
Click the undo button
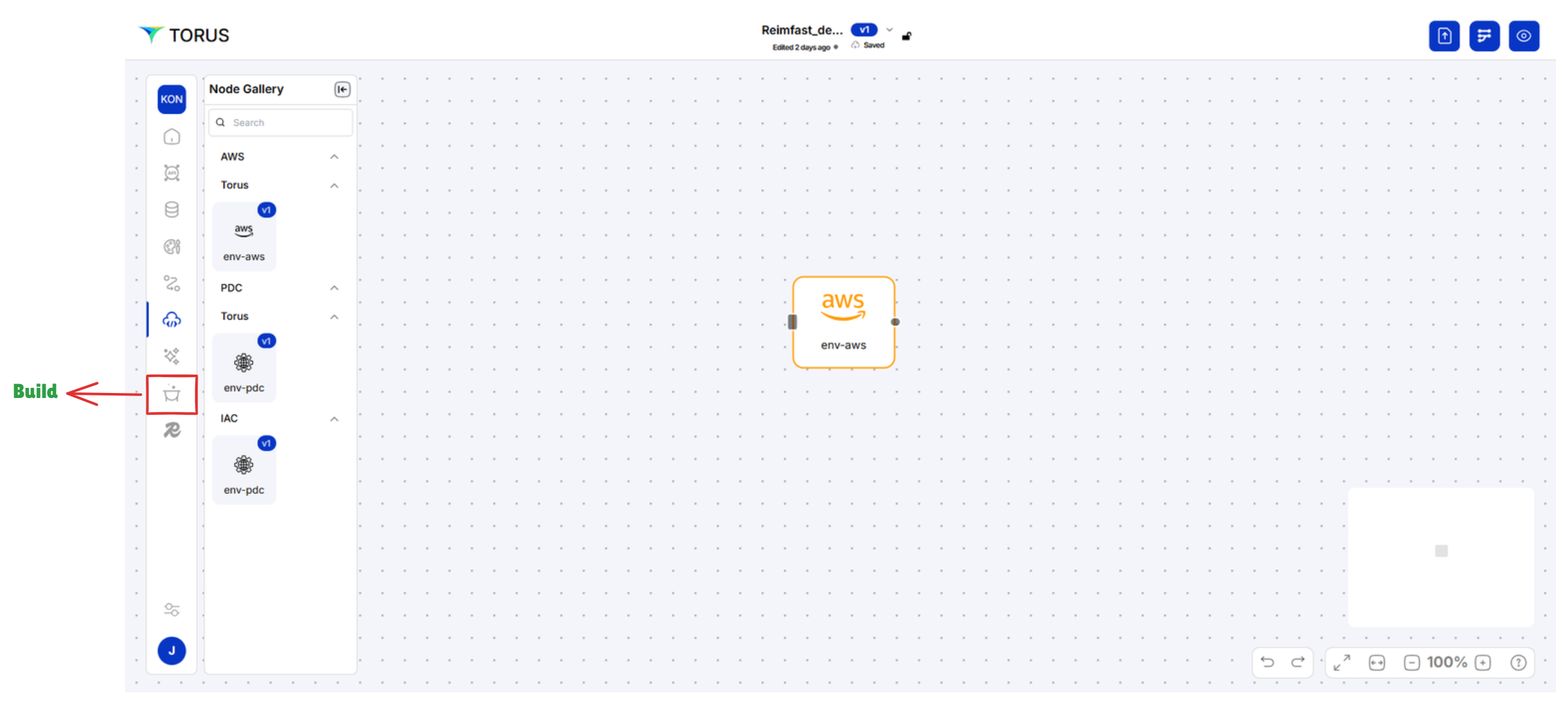[x=1267, y=662]
